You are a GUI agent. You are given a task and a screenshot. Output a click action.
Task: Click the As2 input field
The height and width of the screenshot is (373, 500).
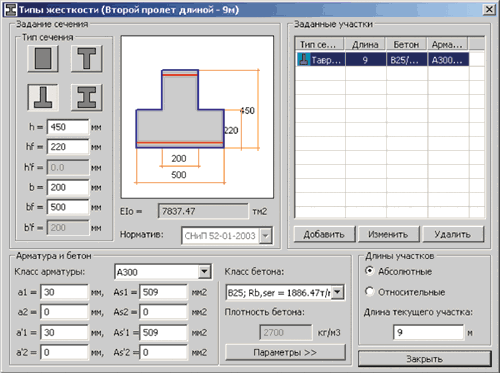(163, 312)
